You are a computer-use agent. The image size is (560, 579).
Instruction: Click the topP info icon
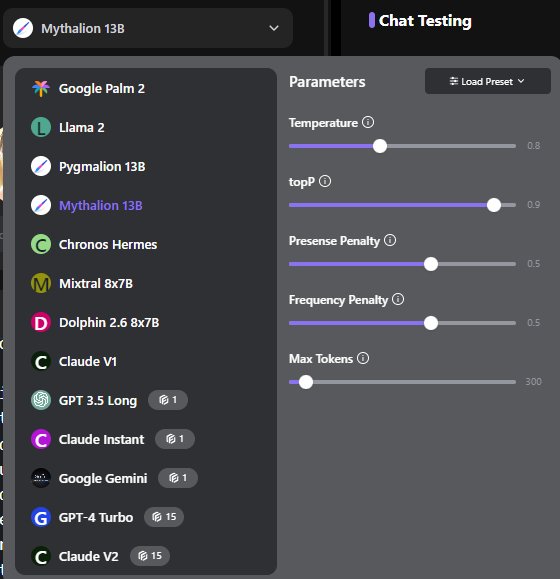tap(325, 181)
